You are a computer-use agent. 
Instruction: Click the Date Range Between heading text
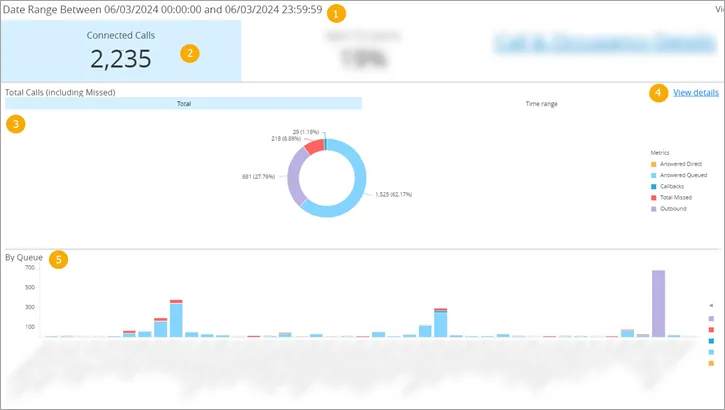pyautogui.click(x=162, y=10)
